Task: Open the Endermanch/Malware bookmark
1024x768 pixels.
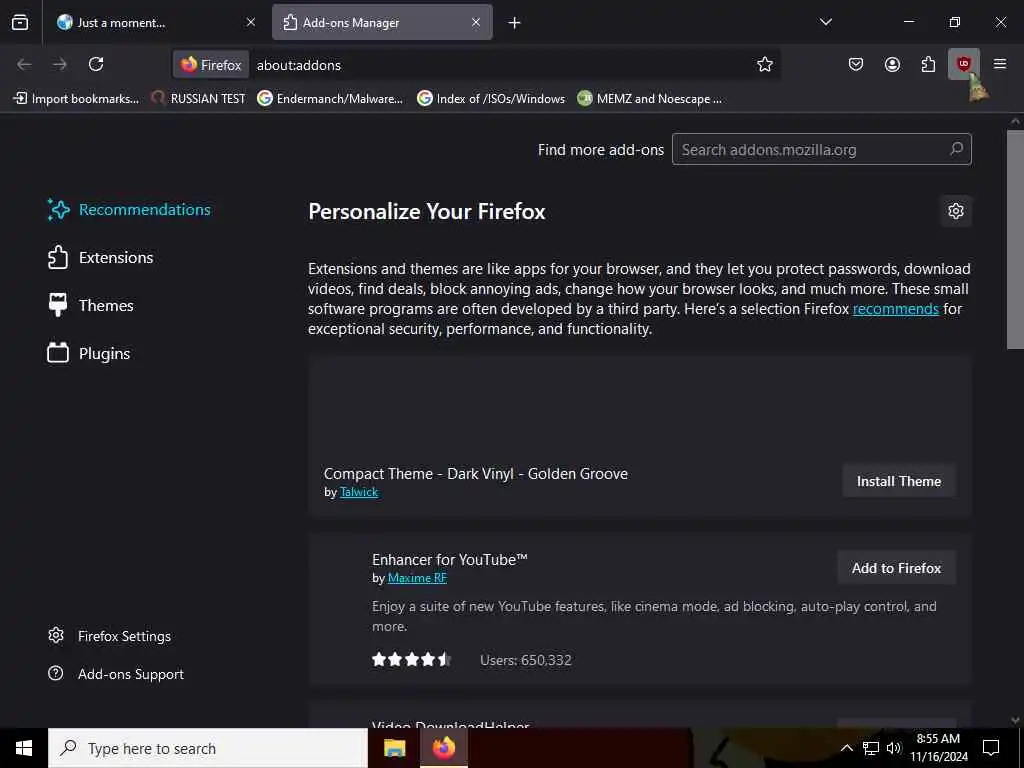Action: [330, 99]
